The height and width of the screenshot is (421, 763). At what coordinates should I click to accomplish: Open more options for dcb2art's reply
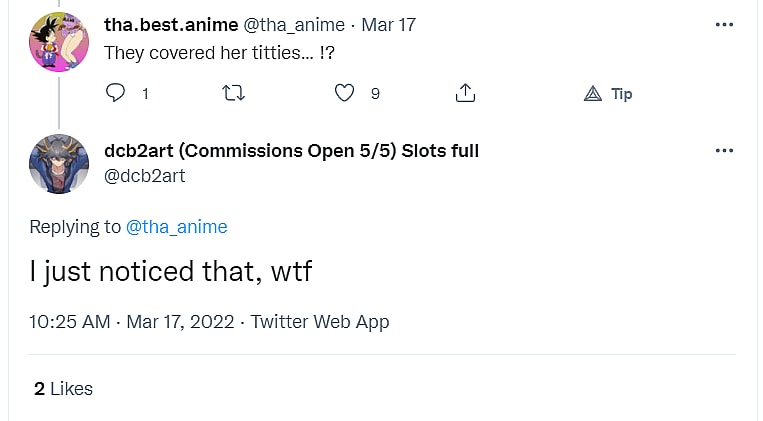coord(725,151)
